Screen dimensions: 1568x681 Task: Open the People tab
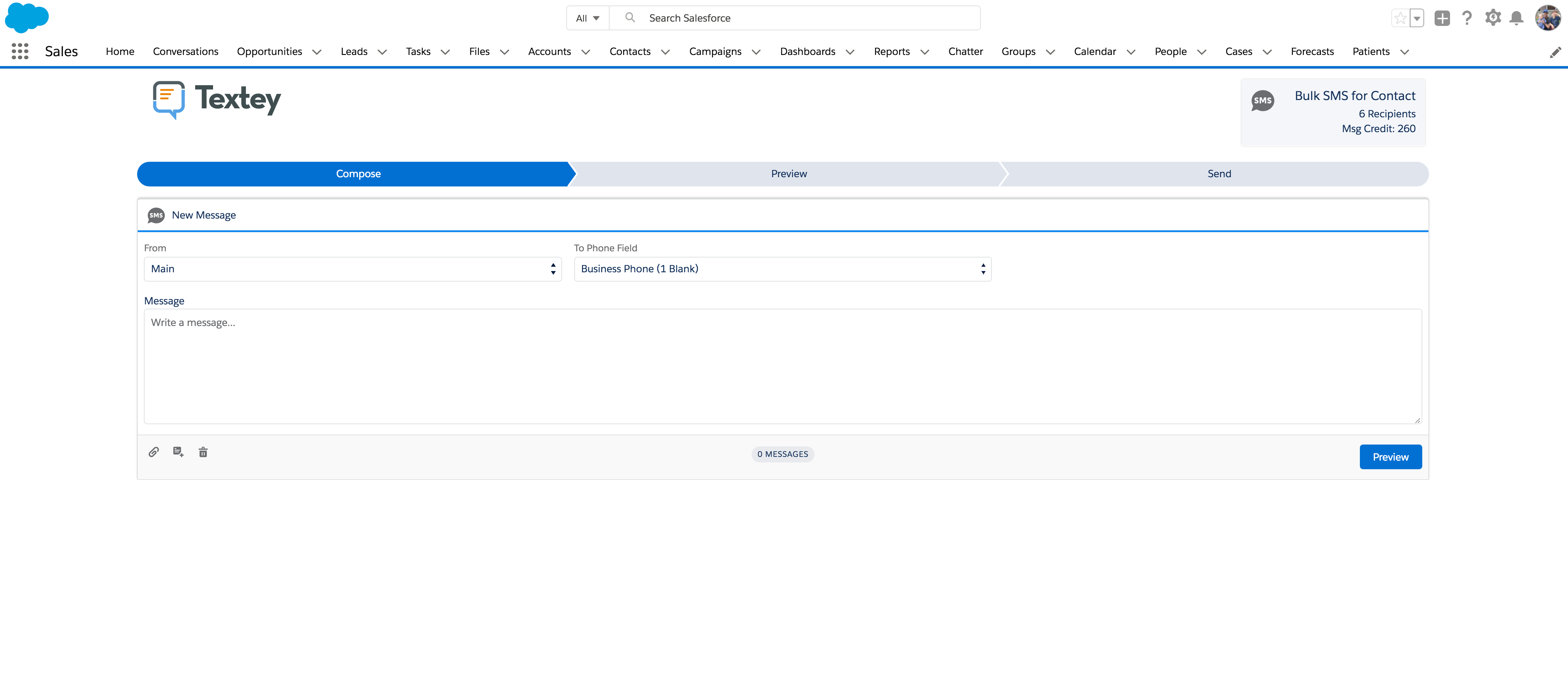click(x=1171, y=52)
